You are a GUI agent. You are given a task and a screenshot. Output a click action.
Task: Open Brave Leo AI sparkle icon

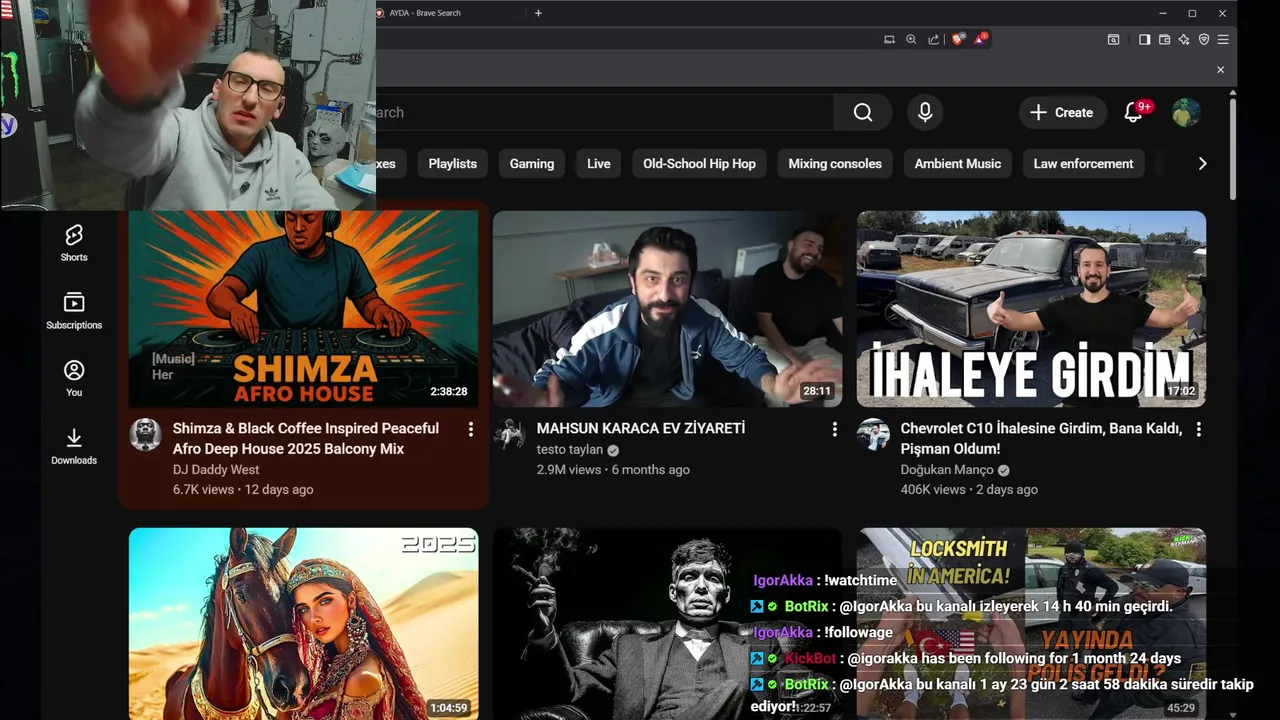point(1184,39)
